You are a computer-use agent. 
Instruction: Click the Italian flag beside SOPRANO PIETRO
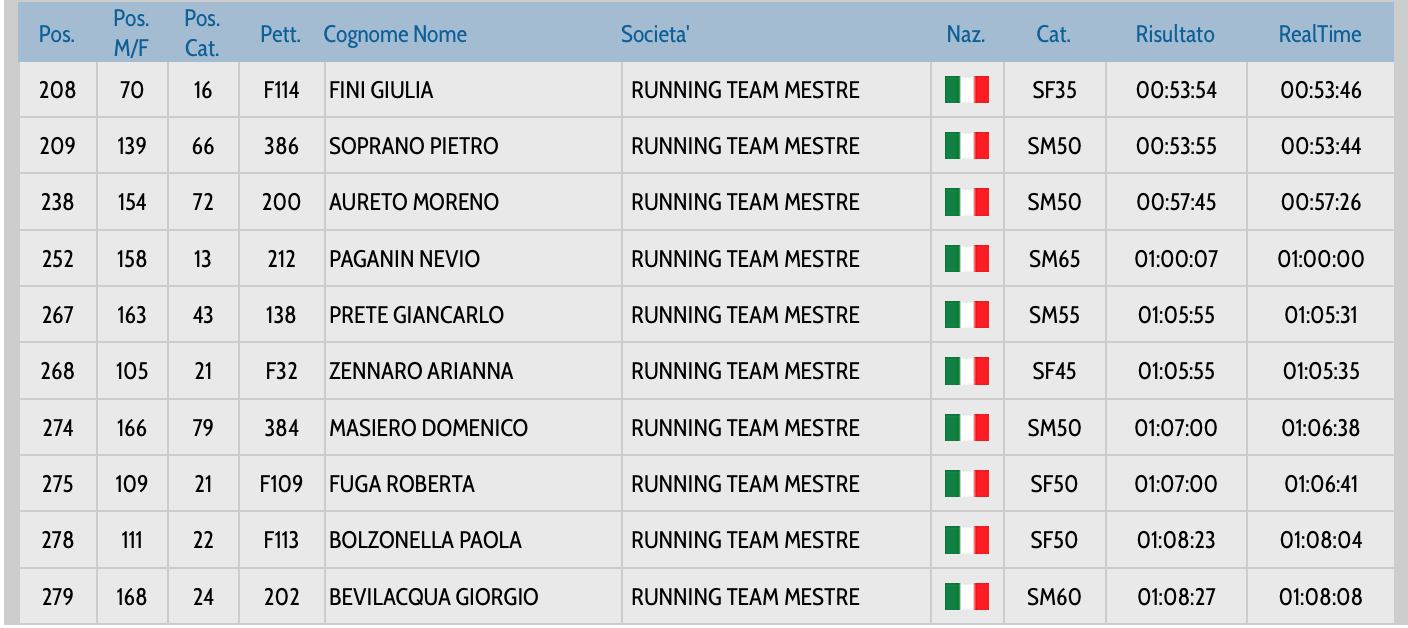966,146
